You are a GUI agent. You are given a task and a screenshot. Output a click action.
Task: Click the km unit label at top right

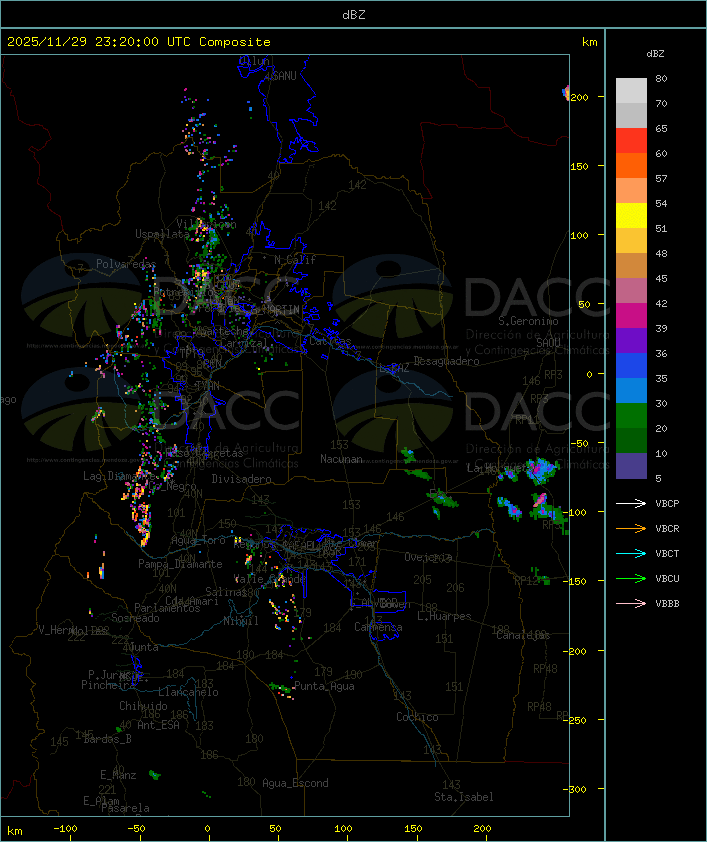pos(589,42)
